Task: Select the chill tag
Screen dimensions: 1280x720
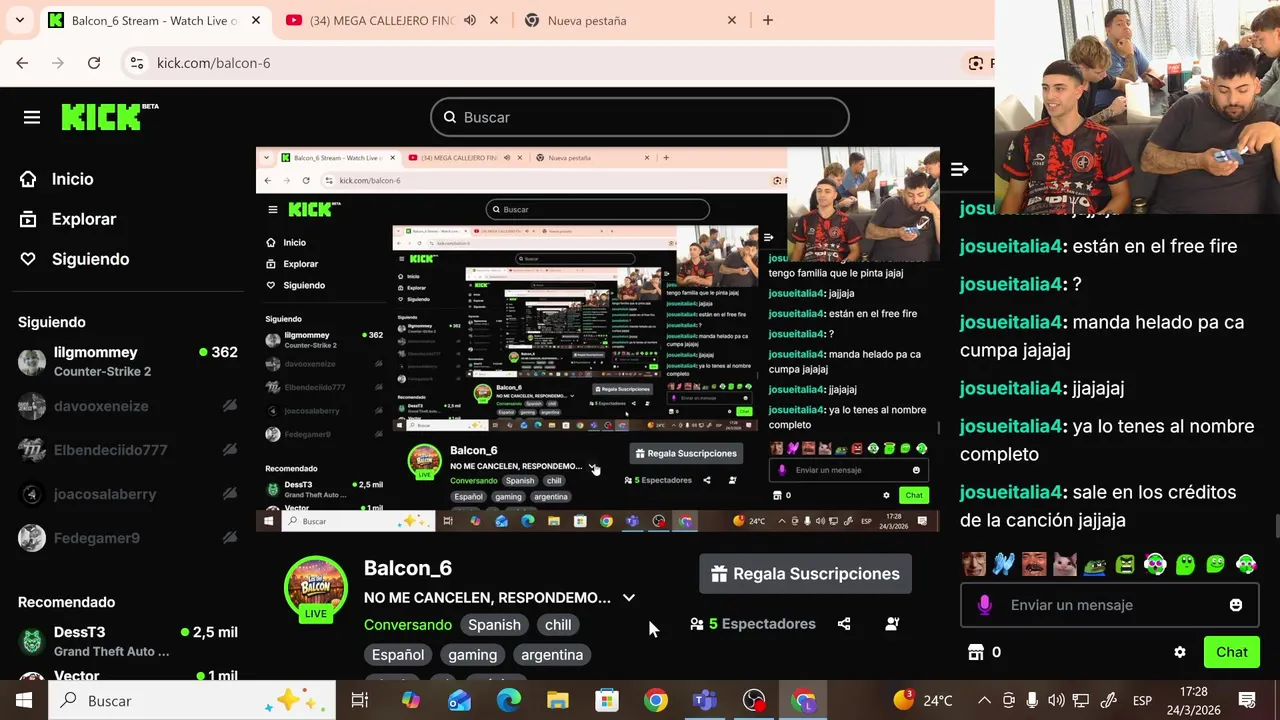Action: pos(558,625)
